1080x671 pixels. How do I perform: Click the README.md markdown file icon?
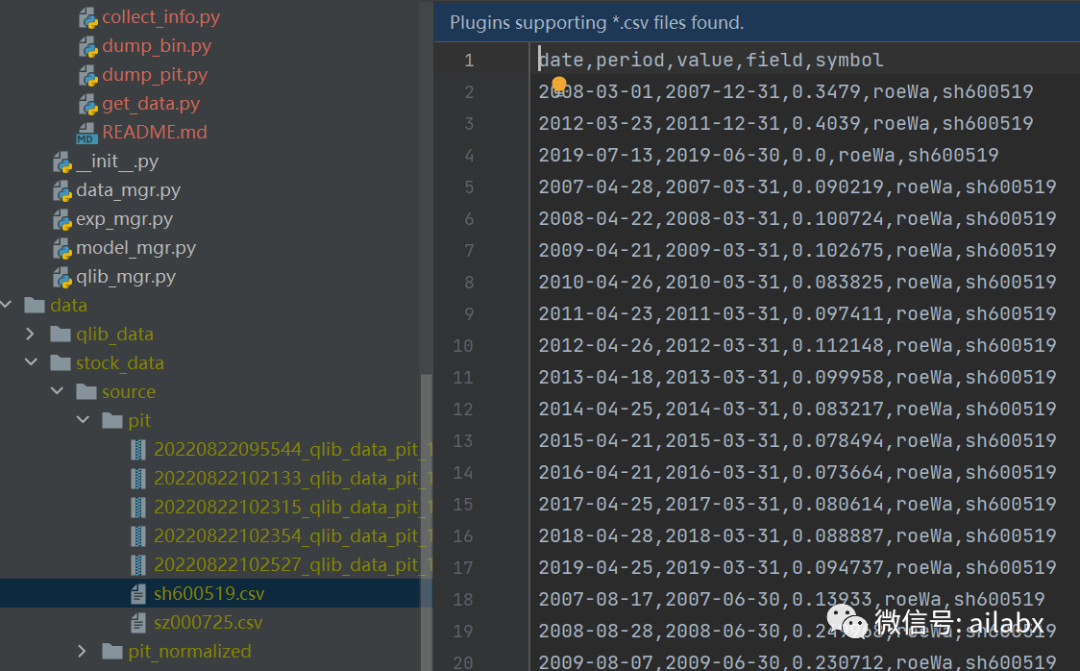pyautogui.click(x=87, y=133)
